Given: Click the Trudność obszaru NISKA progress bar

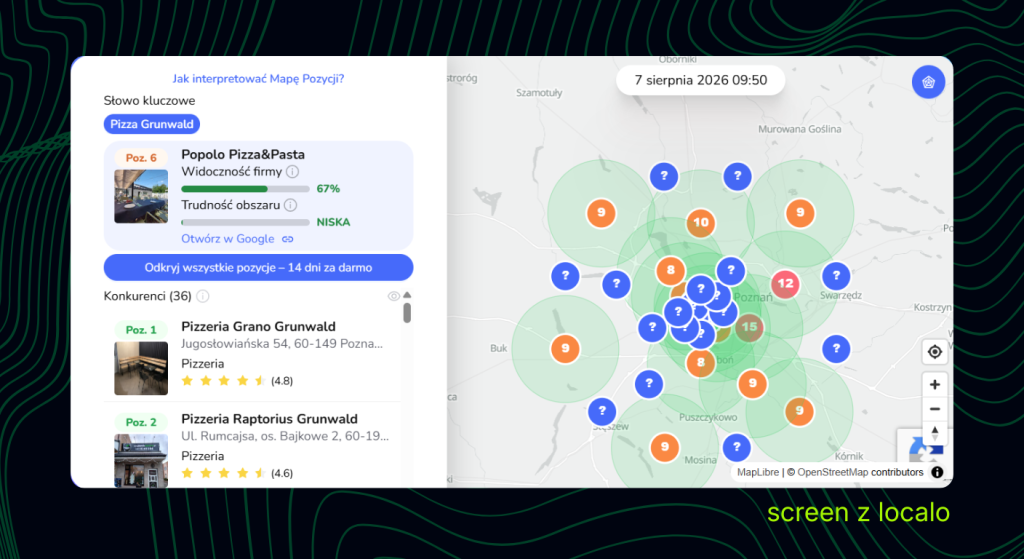Looking at the screenshot, I should point(245,222).
